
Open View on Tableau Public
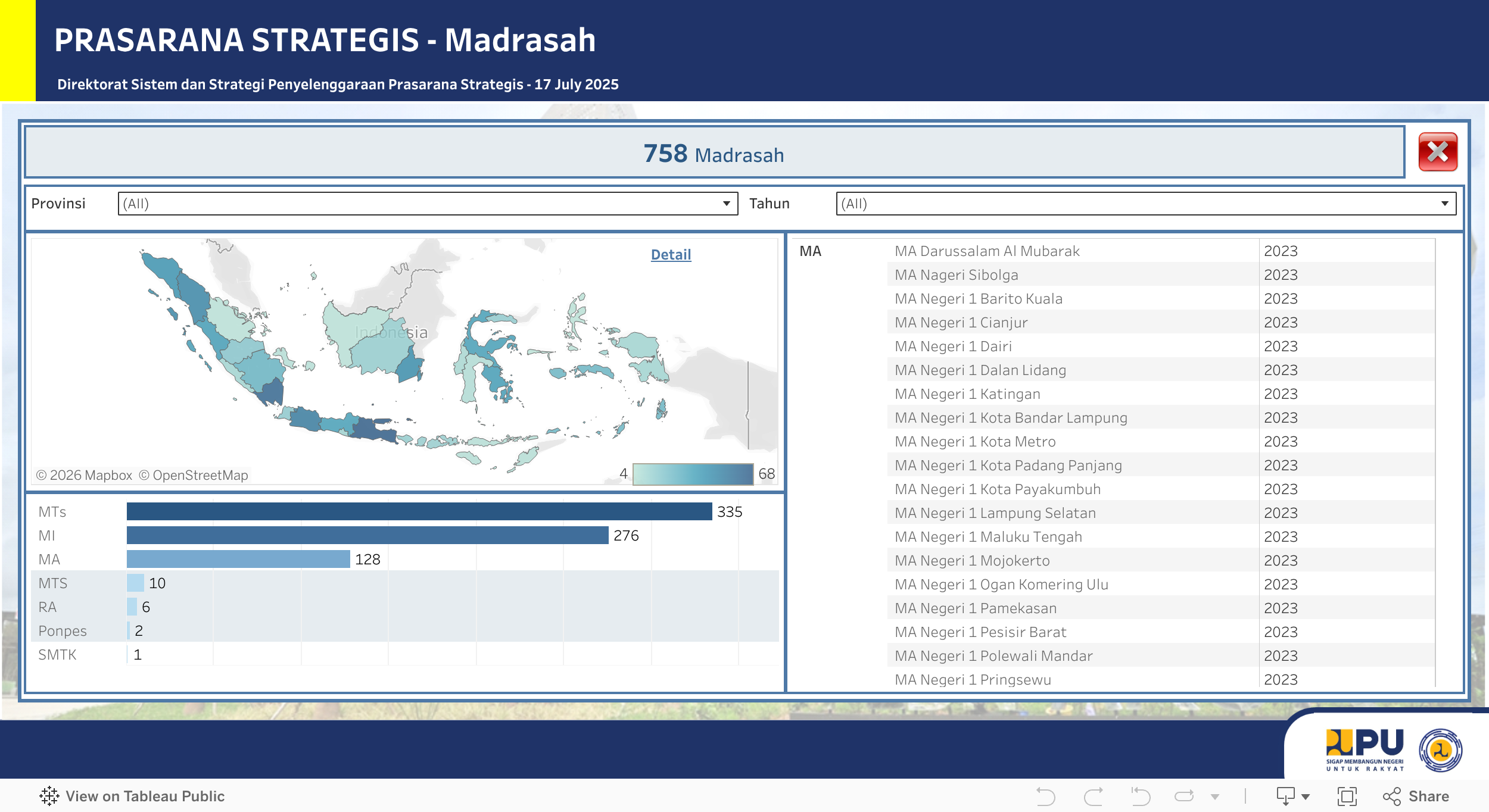[x=145, y=796]
